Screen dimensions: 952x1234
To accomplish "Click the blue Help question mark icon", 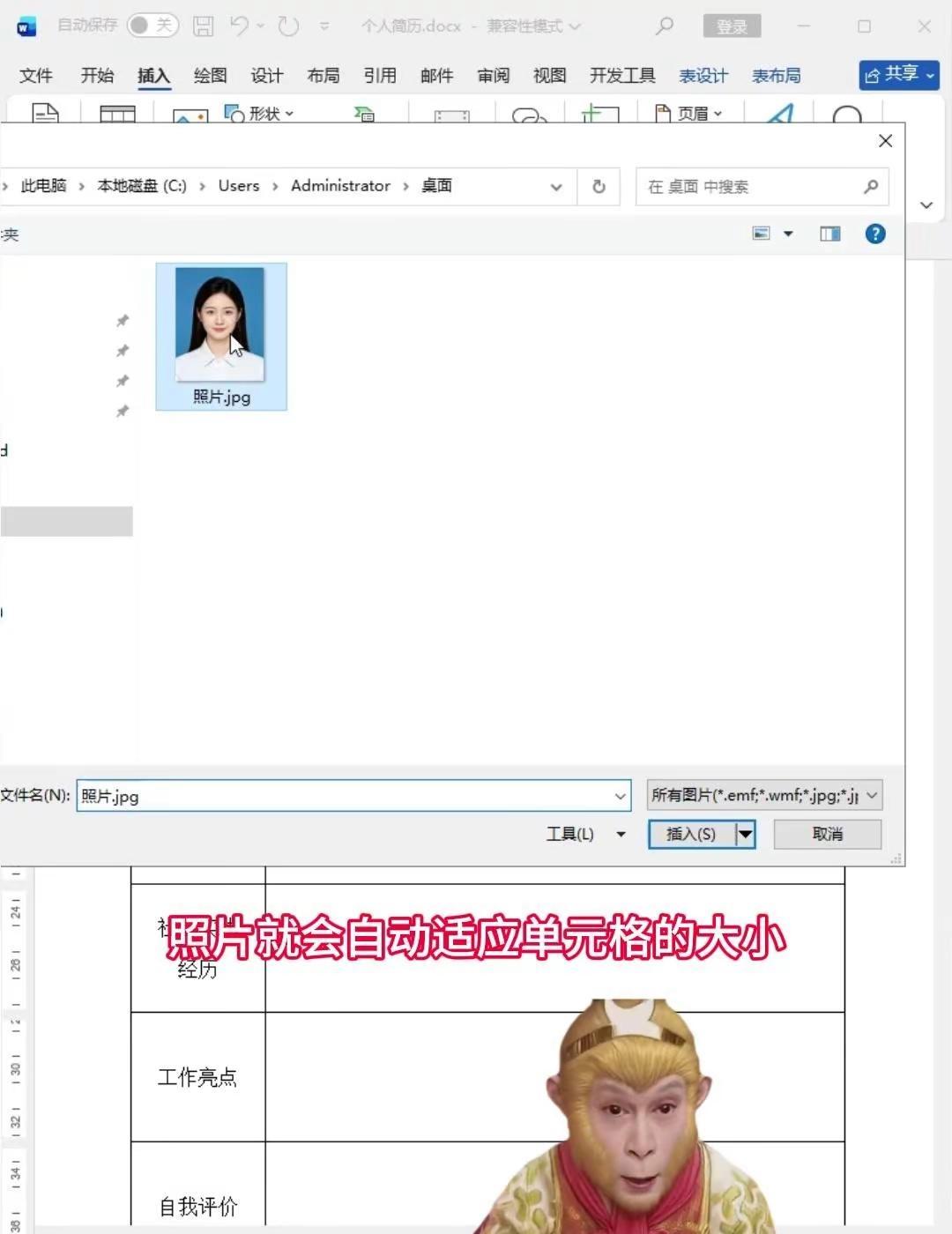I will coord(874,234).
